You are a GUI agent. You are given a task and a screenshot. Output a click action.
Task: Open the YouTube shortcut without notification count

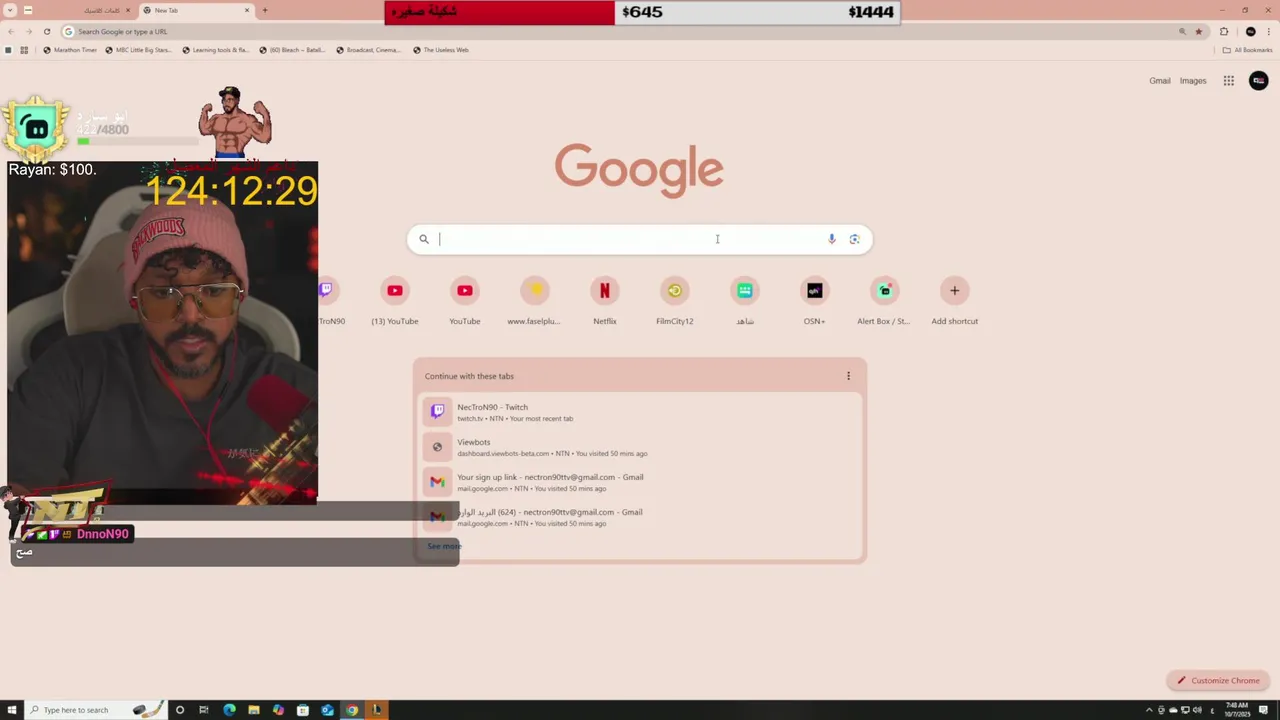coord(465,301)
